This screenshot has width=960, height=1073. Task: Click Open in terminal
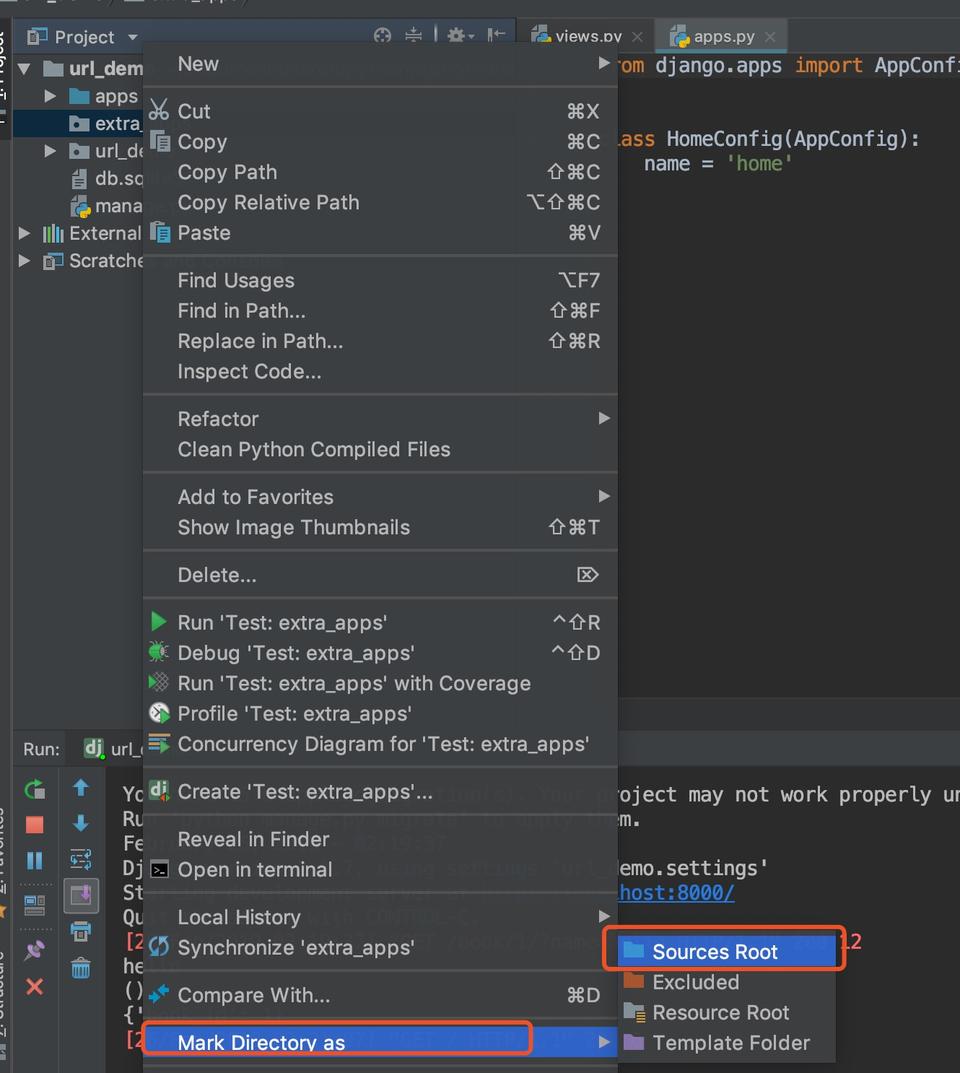[380, 870]
